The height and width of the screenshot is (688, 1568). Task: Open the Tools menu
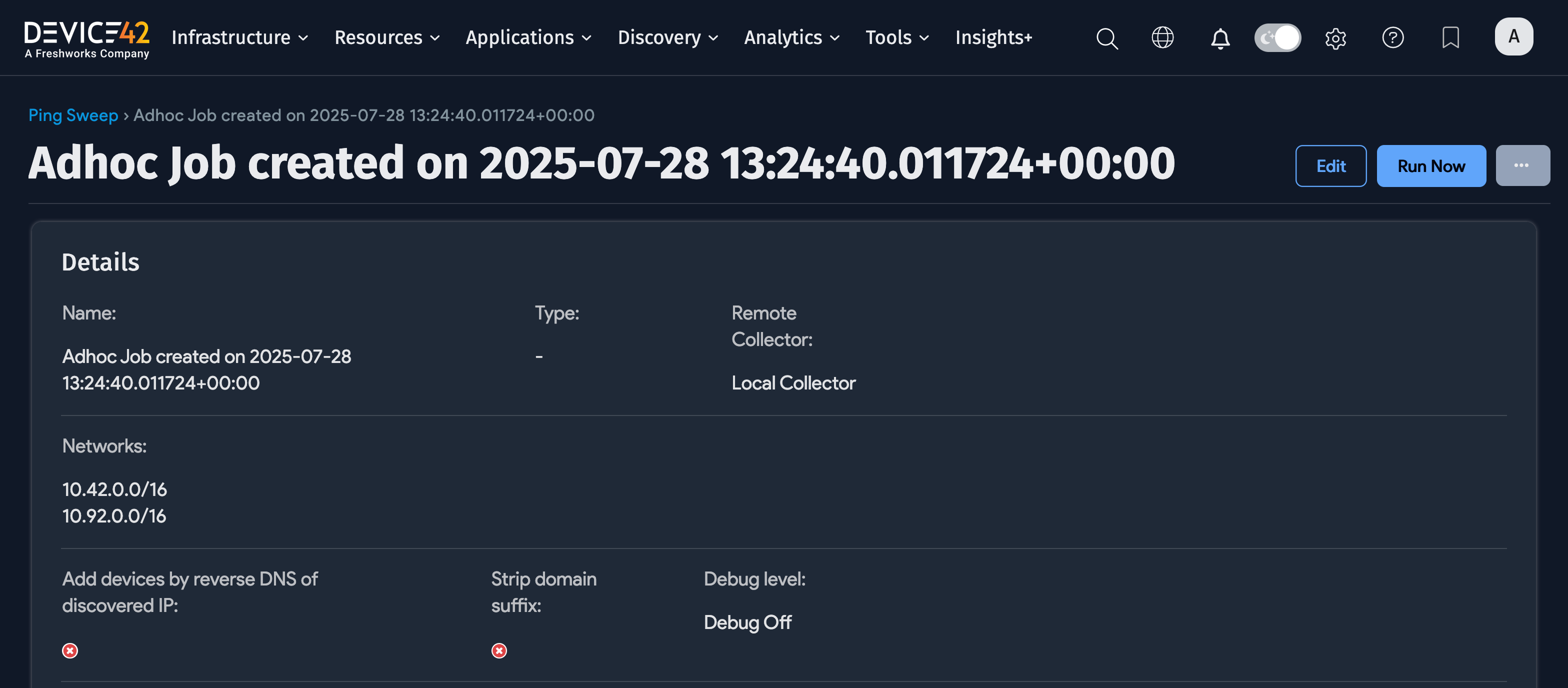pos(897,37)
